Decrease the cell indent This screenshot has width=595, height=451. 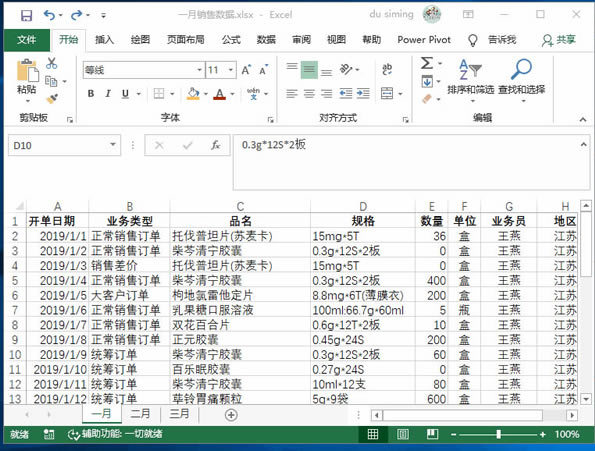tap(346, 93)
